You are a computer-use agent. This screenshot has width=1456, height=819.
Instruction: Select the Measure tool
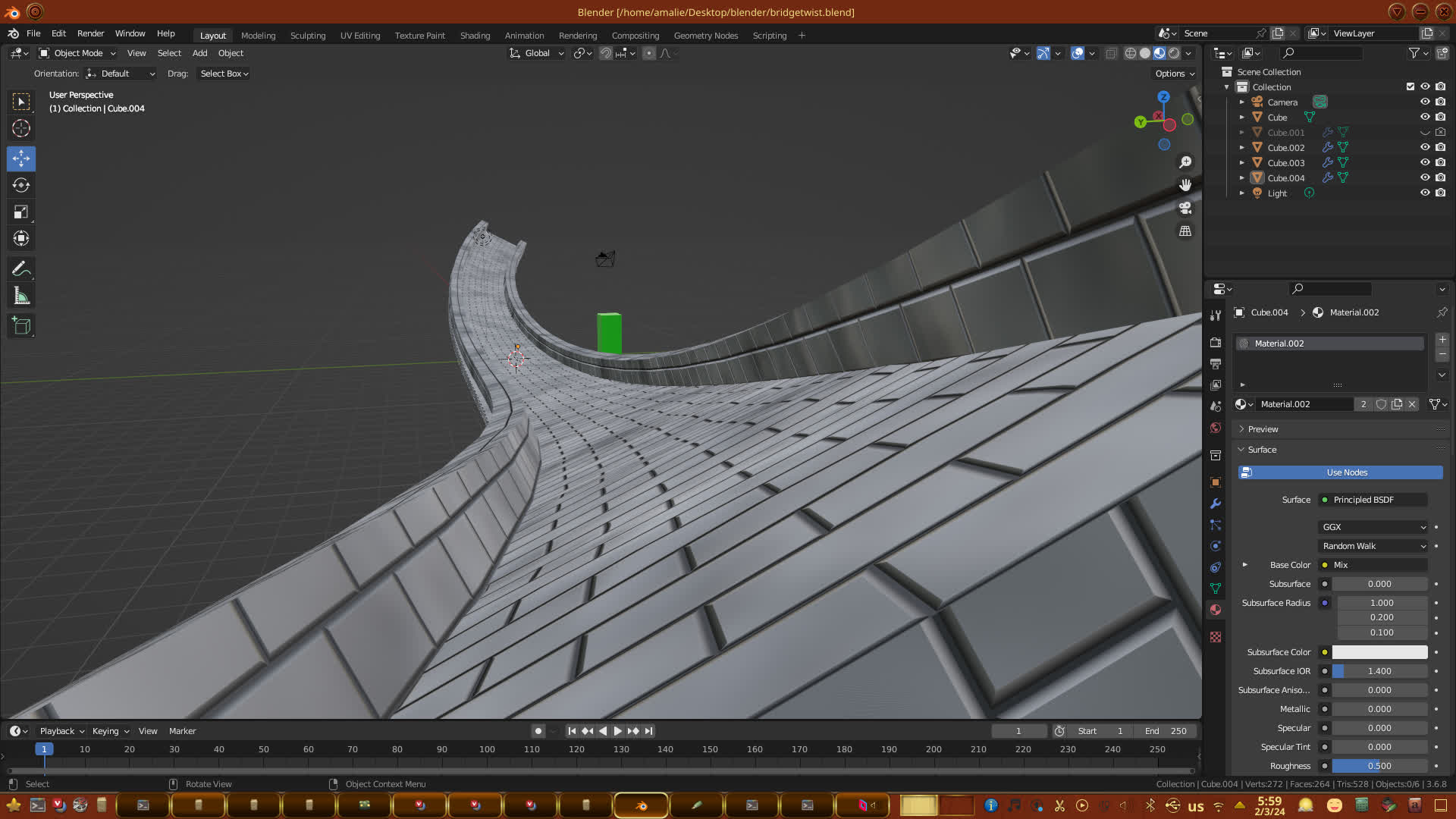pyautogui.click(x=21, y=297)
